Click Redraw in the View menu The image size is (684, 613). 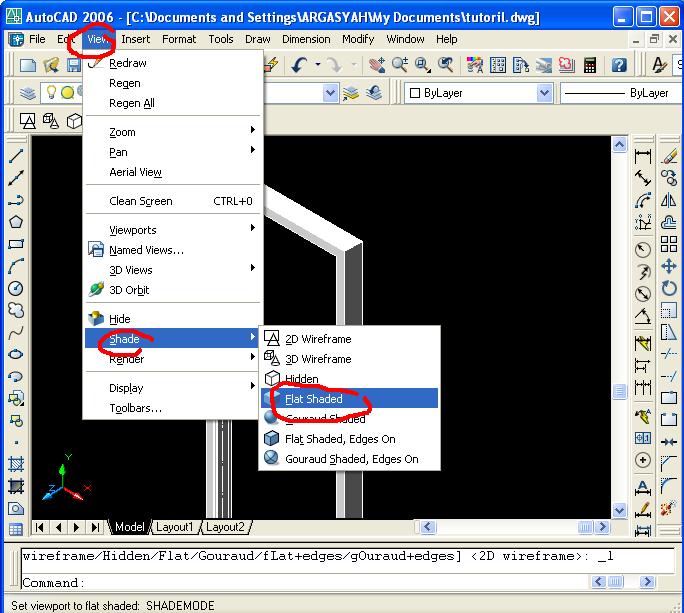coord(173,63)
